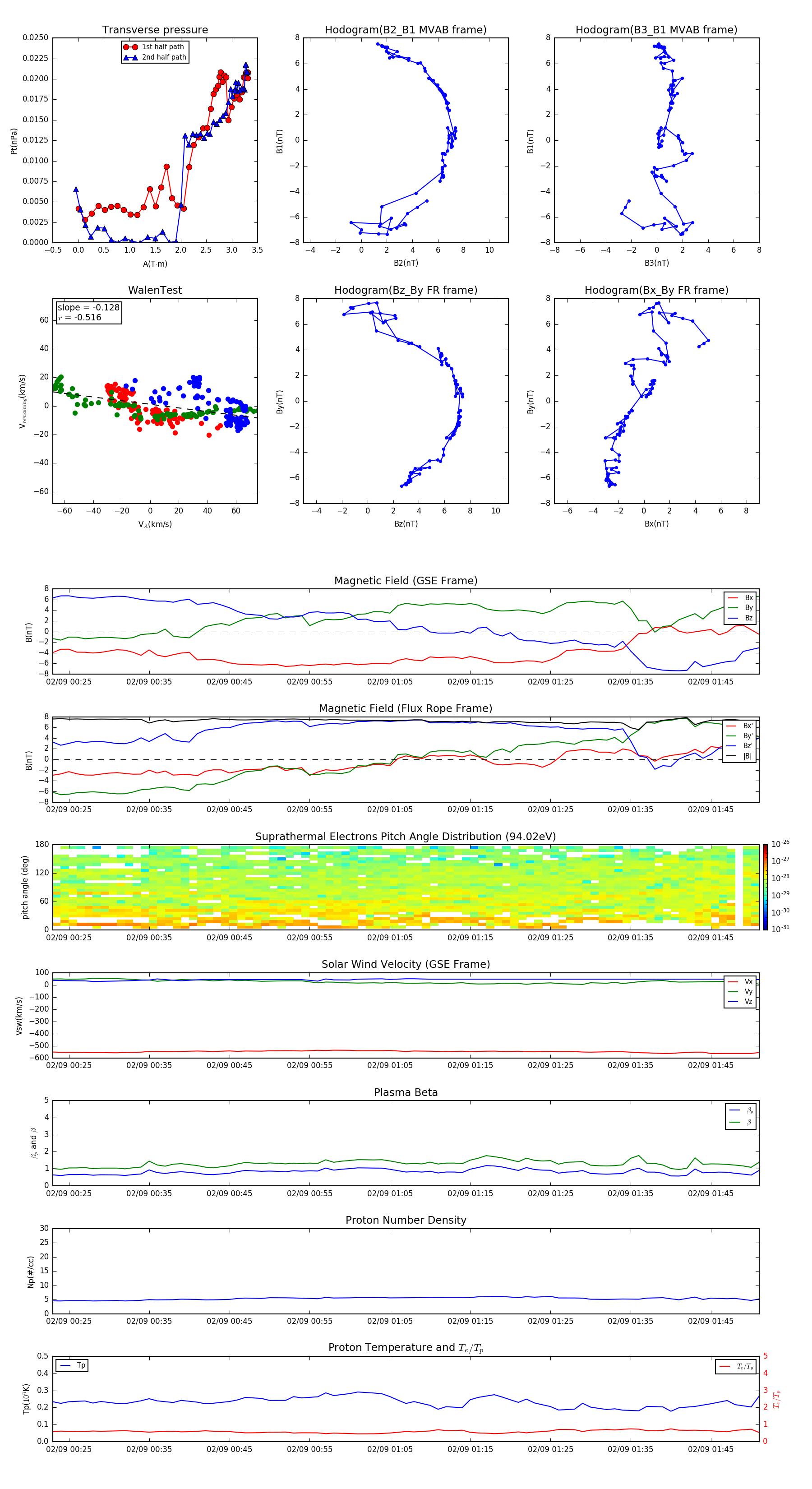Select the βp entry in Plasma Beta legend
Screen dimensions: 812x1489
[x=742, y=1110]
